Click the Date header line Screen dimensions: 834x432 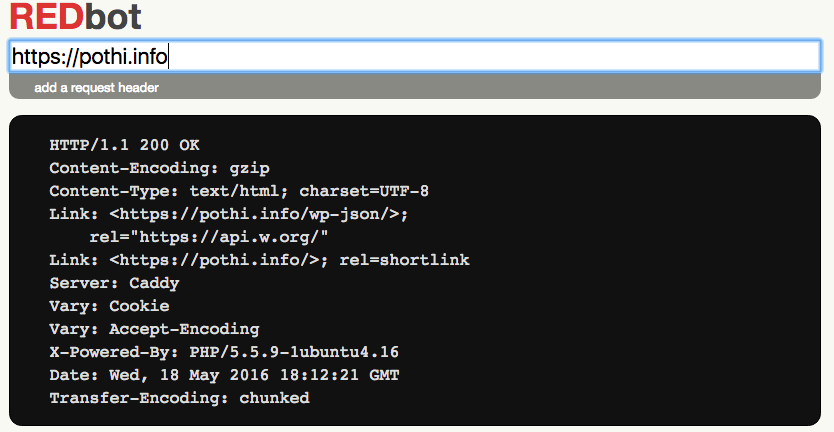point(224,375)
